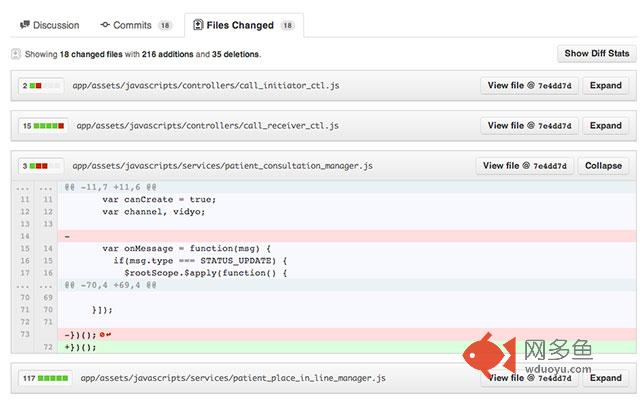
Task: Click the added '+})();' line 72
Action: [347, 347]
